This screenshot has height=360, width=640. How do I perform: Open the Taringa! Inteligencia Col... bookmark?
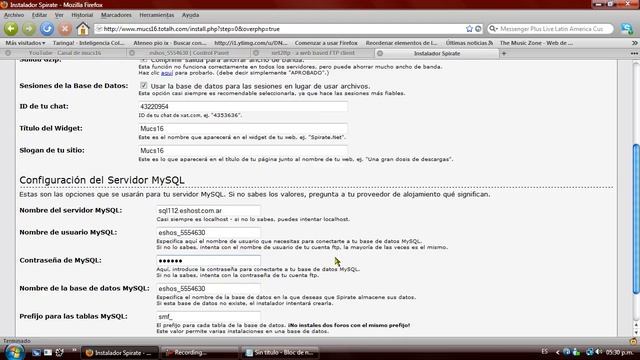[89, 43]
